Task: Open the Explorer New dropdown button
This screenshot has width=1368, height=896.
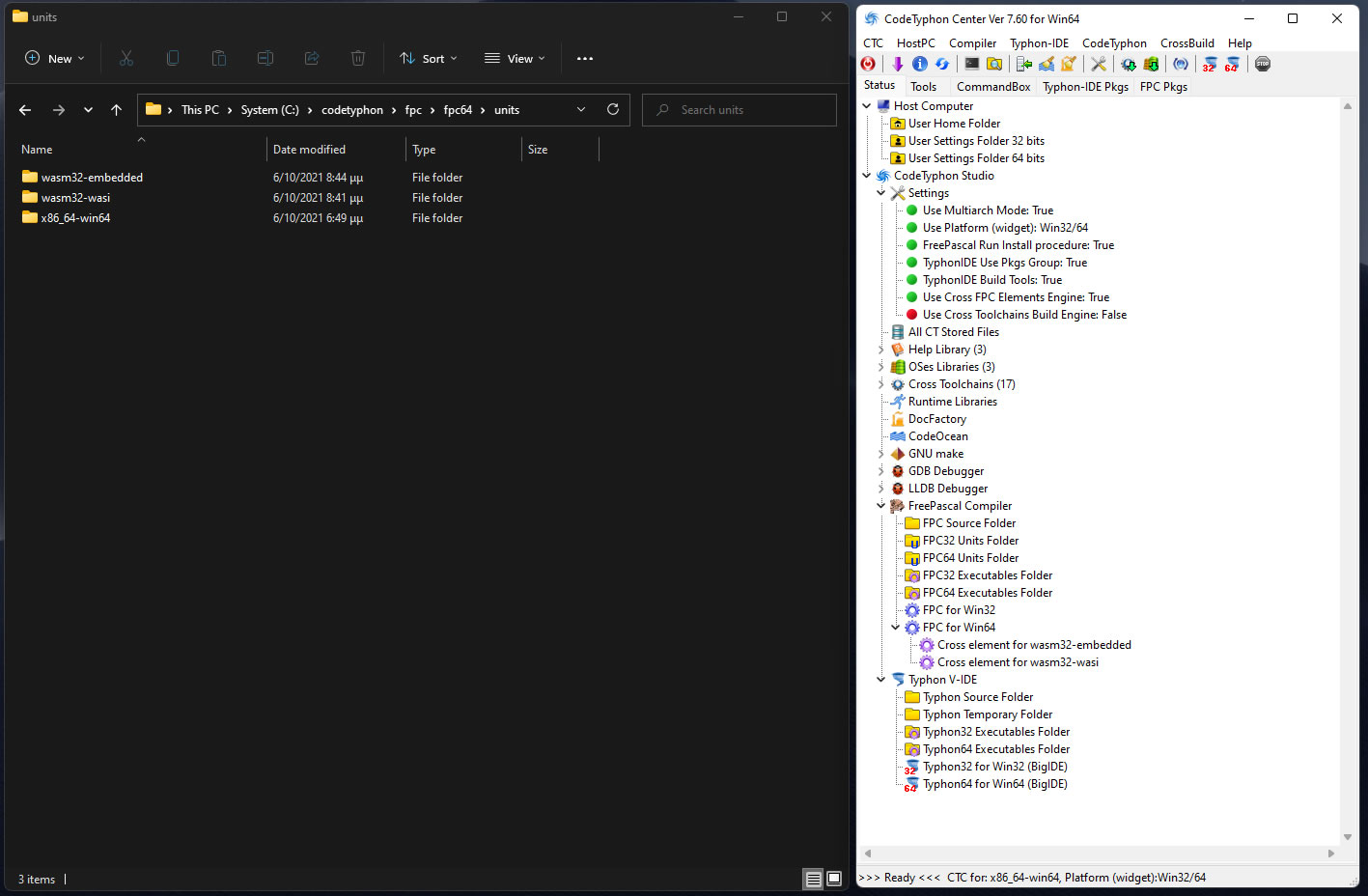Action: [55, 58]
